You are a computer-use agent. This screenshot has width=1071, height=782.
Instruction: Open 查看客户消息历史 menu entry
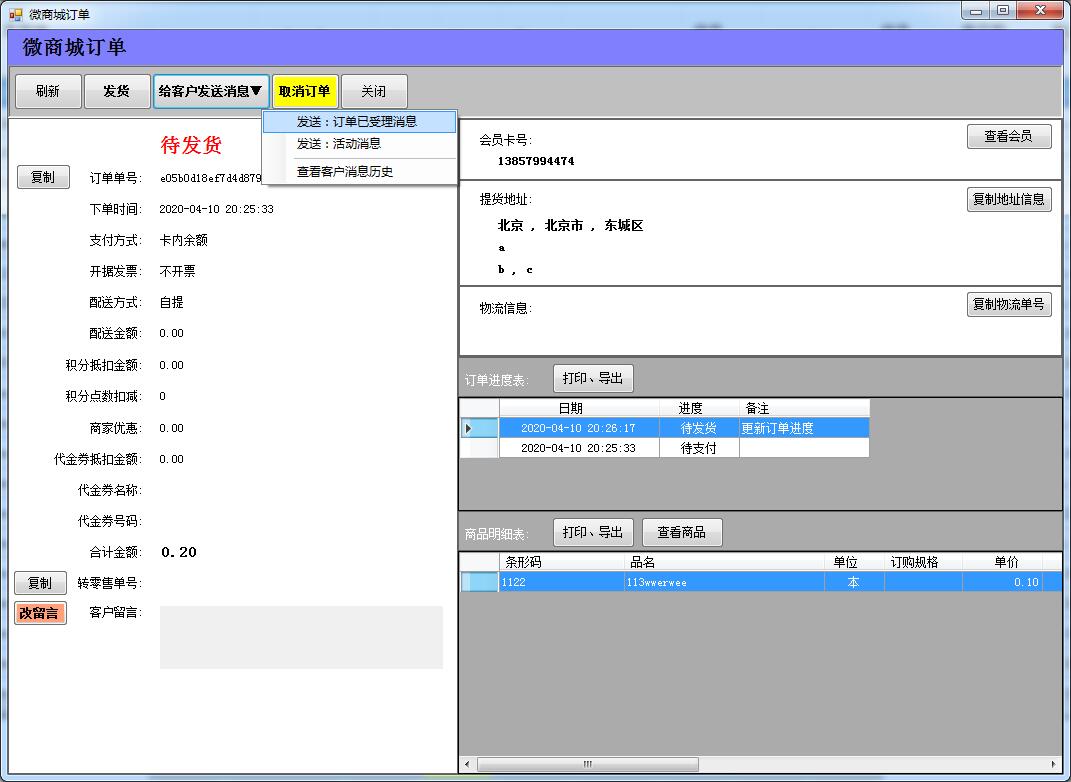click(x=359, y=172)
